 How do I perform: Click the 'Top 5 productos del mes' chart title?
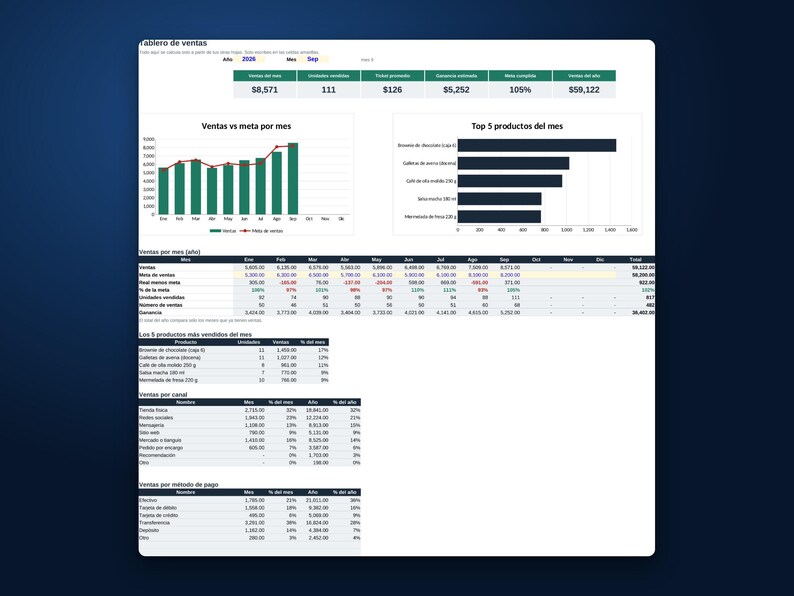coord(517,126)
